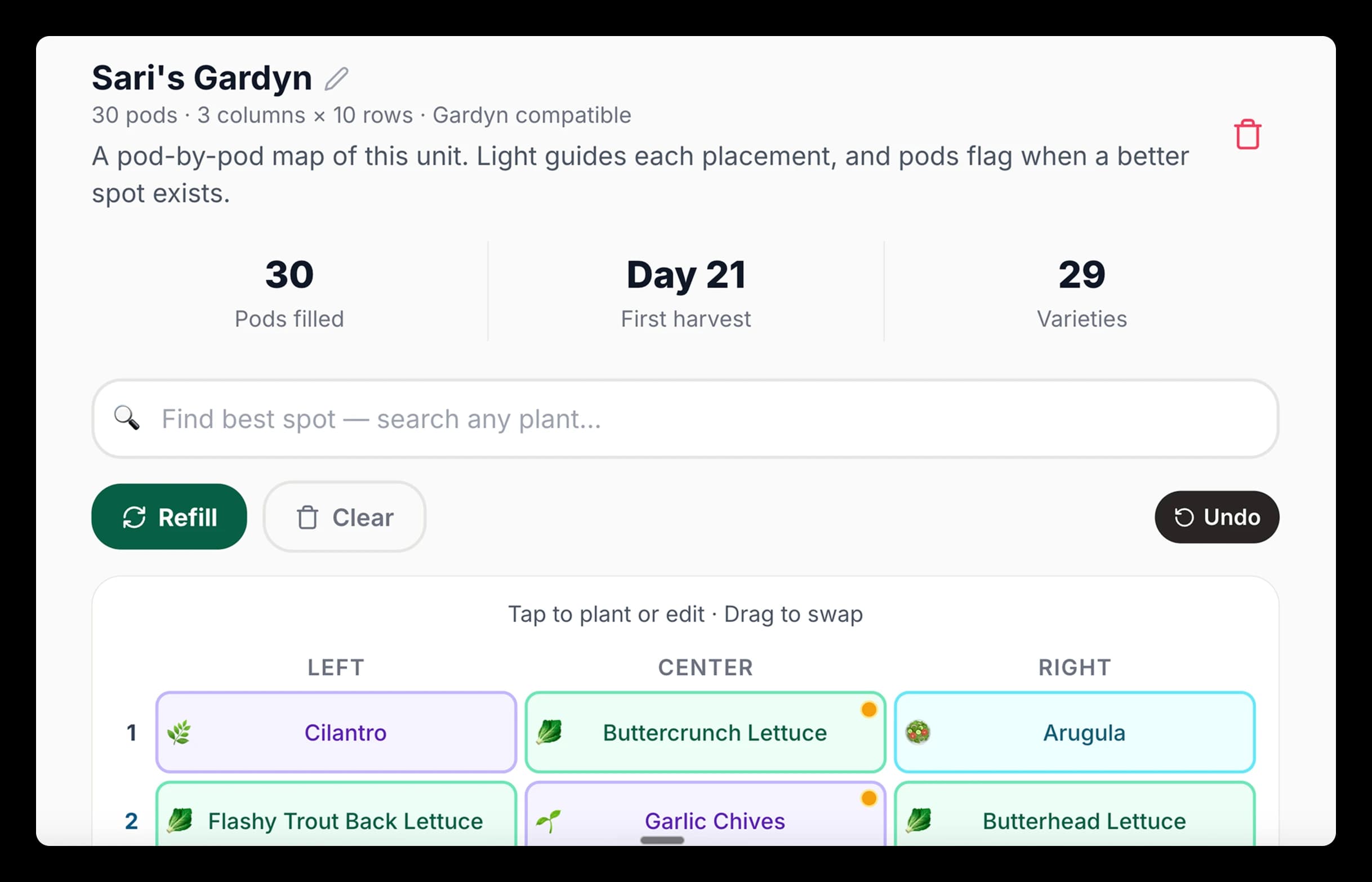The width and height of the screenshot is (1372, 882).
Task: Open the Cilantro pod
Action: pos(336,733)
